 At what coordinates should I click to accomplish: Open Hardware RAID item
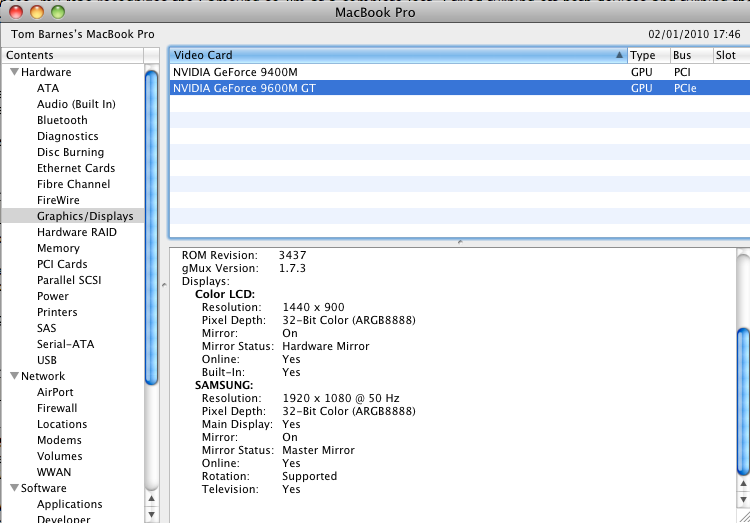pyautogui.click(x=77, y=232)
